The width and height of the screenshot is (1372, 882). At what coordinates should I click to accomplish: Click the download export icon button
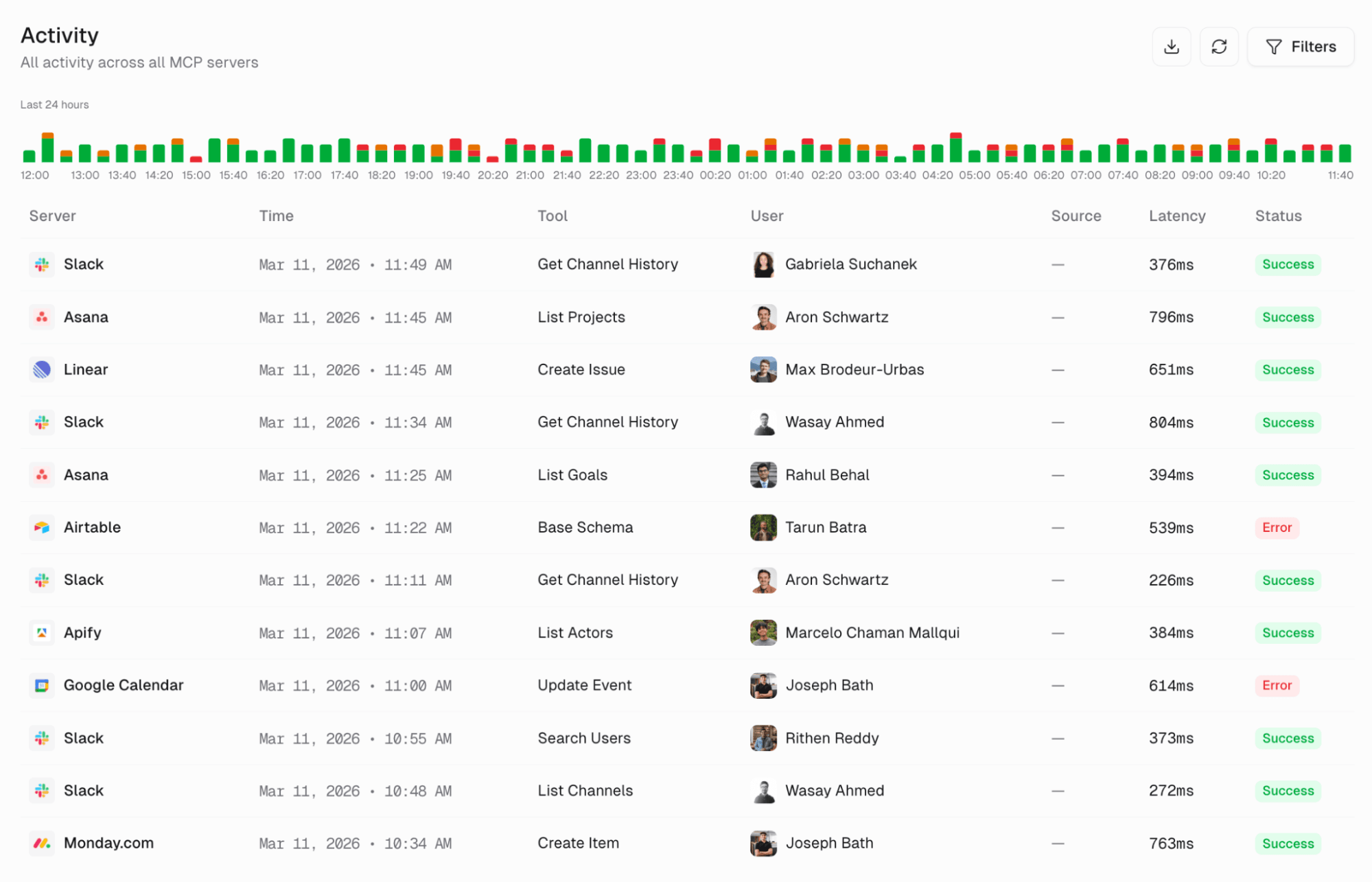point(1171,47)
